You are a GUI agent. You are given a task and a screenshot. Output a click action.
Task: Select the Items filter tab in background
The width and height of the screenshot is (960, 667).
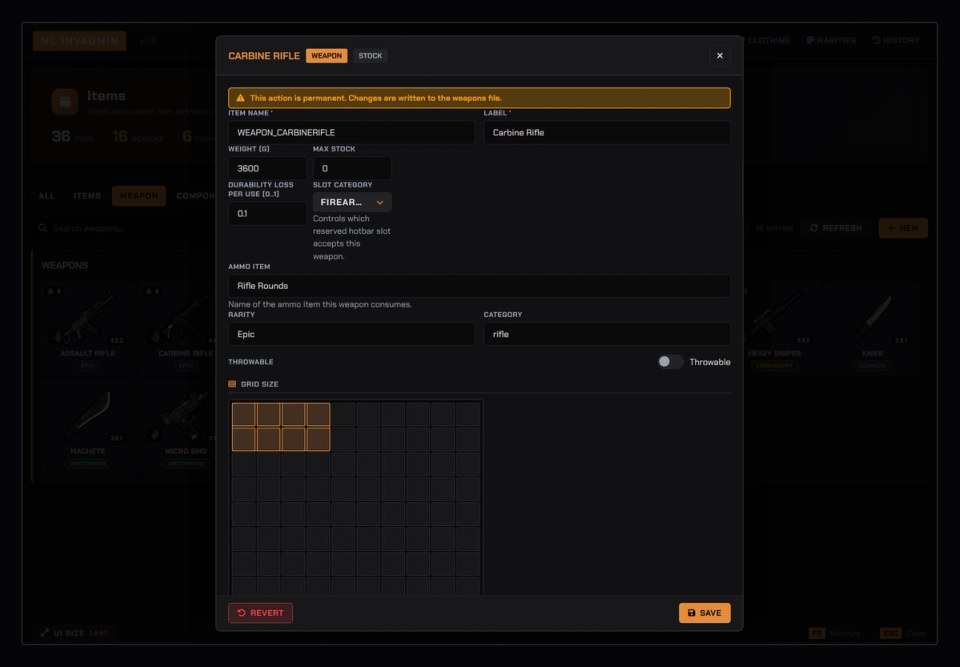[87, 196]
